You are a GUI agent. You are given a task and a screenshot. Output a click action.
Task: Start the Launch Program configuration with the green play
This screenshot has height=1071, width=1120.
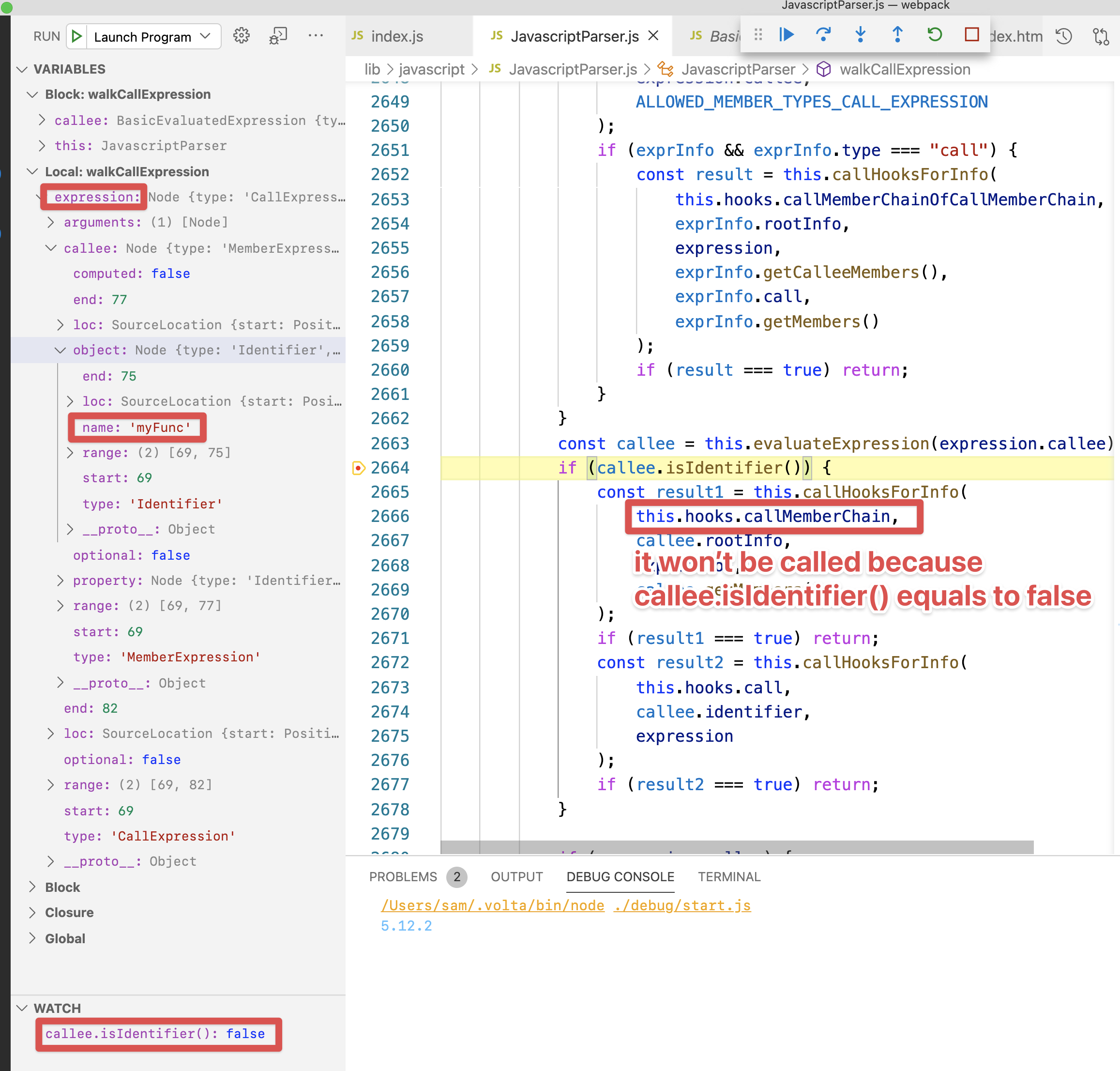tap(76, 35)
